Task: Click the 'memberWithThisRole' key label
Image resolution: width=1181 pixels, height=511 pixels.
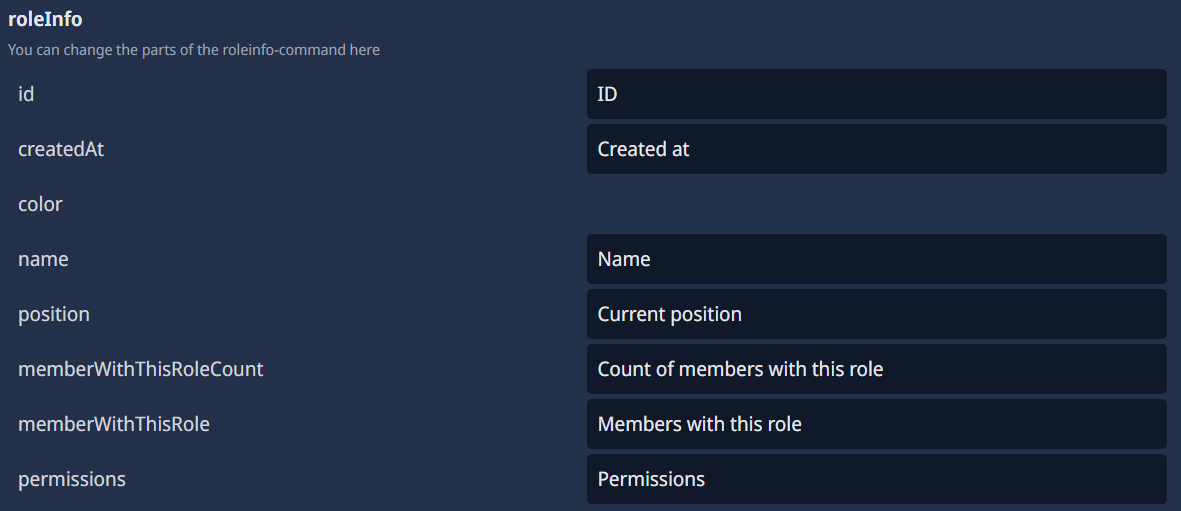Action: pyautogui.click(x=114, y=424)
